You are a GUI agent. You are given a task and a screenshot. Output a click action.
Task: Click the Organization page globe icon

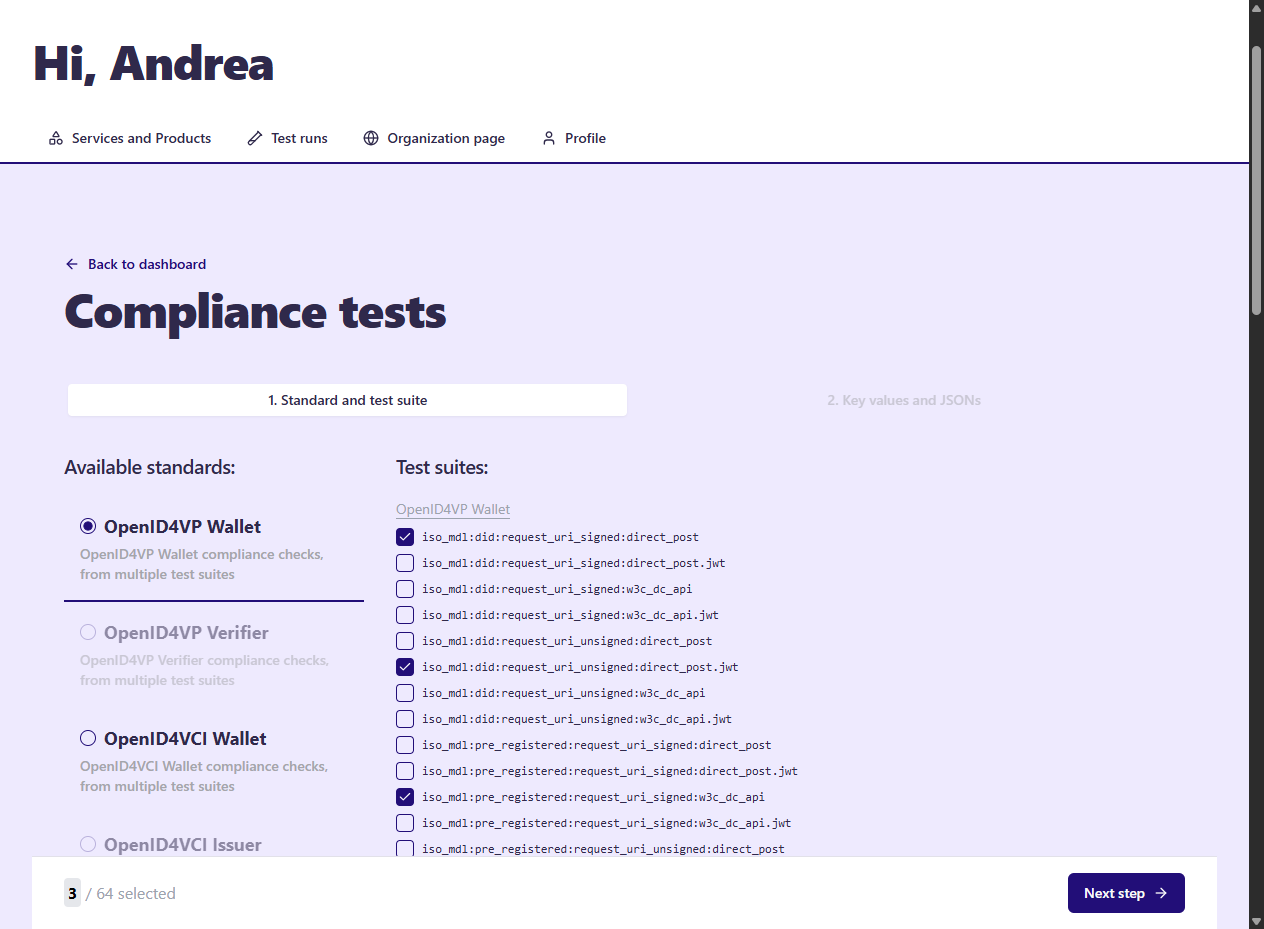[x=371, y=138]
